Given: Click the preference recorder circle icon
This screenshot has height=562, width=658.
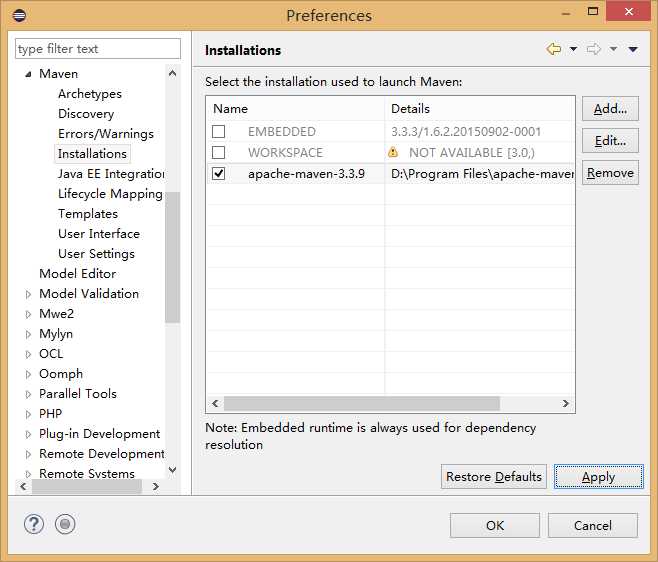Looking at the screenshot, I should click(x=65, y=524).
